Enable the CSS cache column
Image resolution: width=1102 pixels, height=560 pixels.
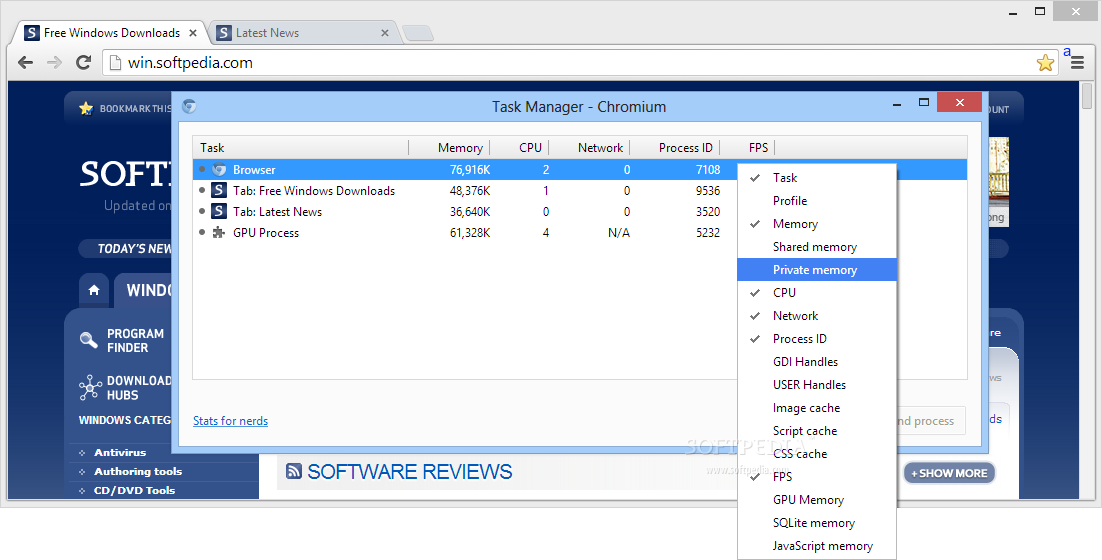click(x=817, y=454)
